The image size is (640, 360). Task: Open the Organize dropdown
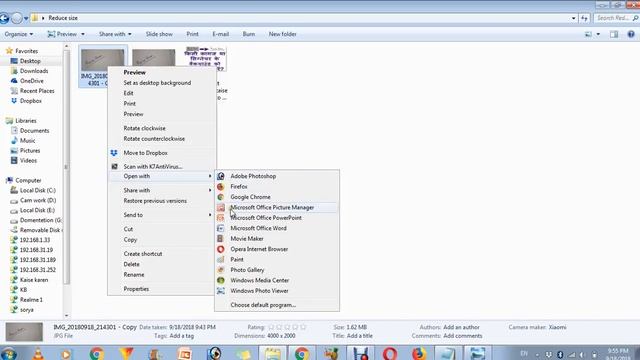coord(19,34)
